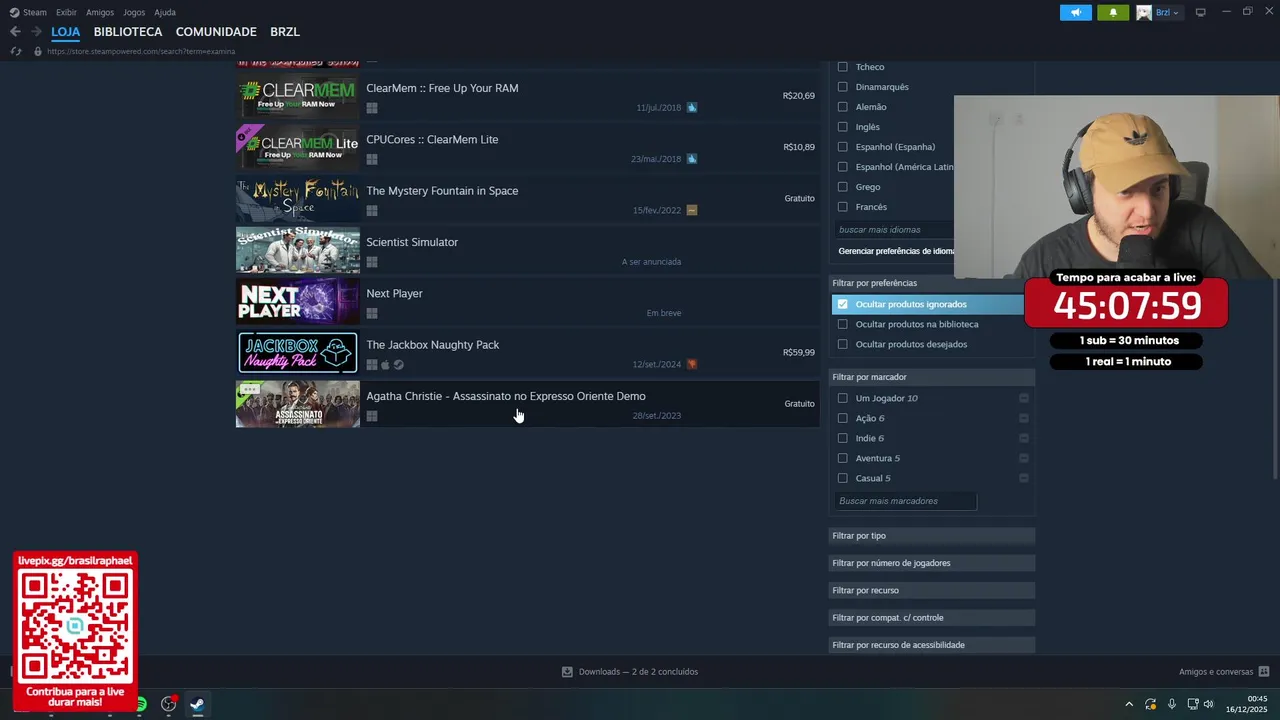Expand Filtrar por compat. c/ controle
Screen dimensions: 1280x720
point(932,618)
